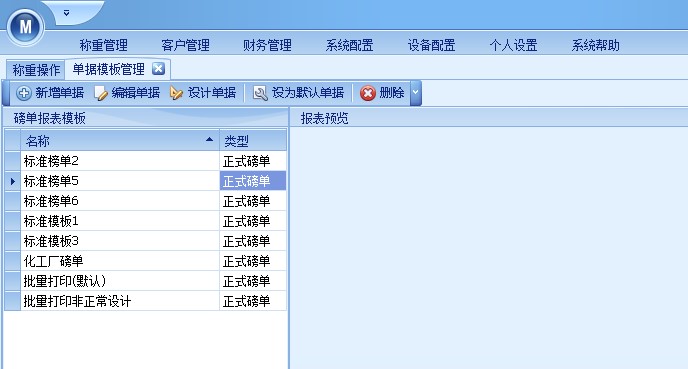Click the 报表预览 panel header
This screenshot has width=688, height=369.
click(489, 118)
